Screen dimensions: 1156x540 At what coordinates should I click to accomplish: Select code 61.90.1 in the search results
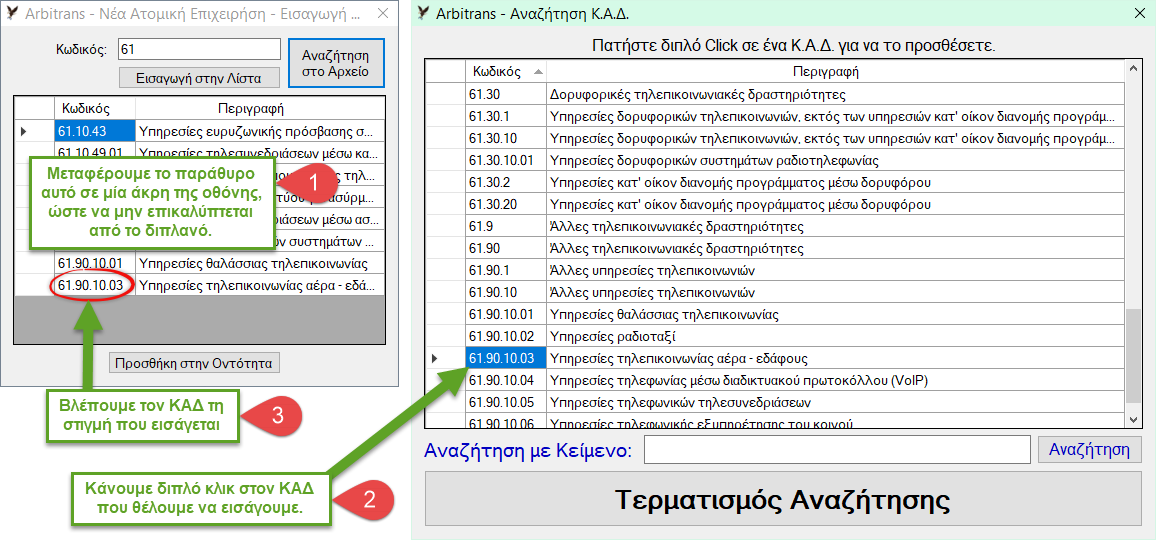(506, 271)
